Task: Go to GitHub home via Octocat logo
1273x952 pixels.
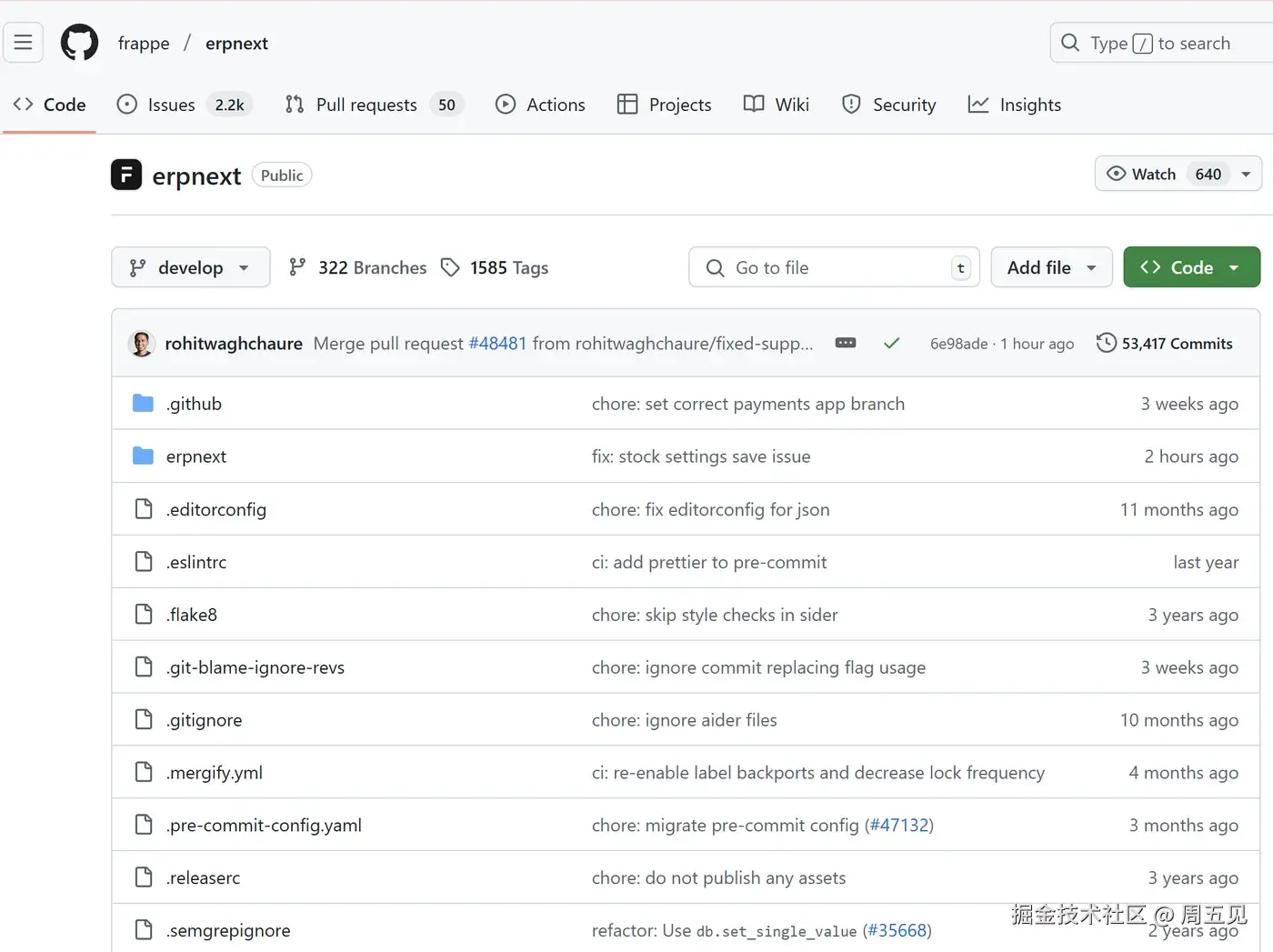Action: coord(79,43)
